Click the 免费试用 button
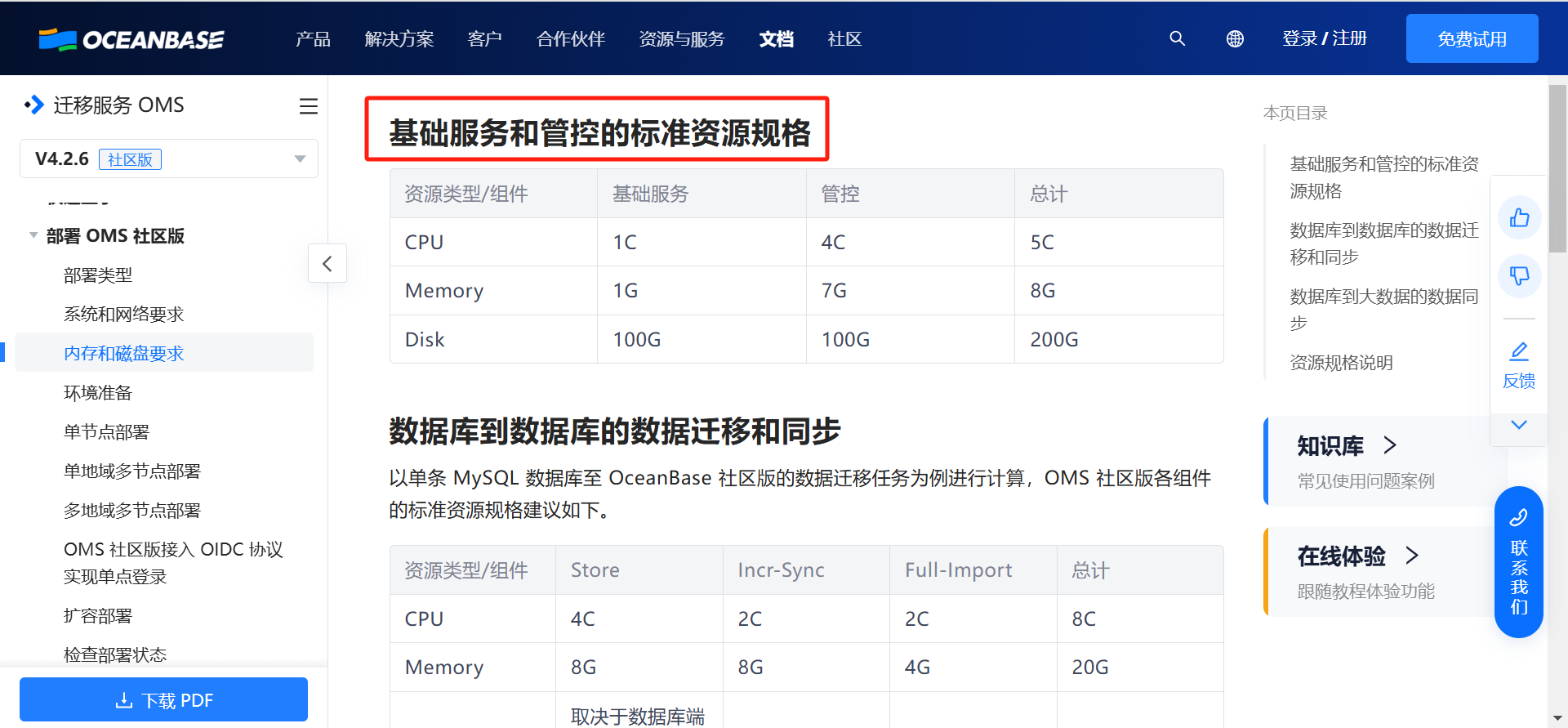Image resolution: width=1568 pixels, height=728 pixels. (x=1472, y=38)
